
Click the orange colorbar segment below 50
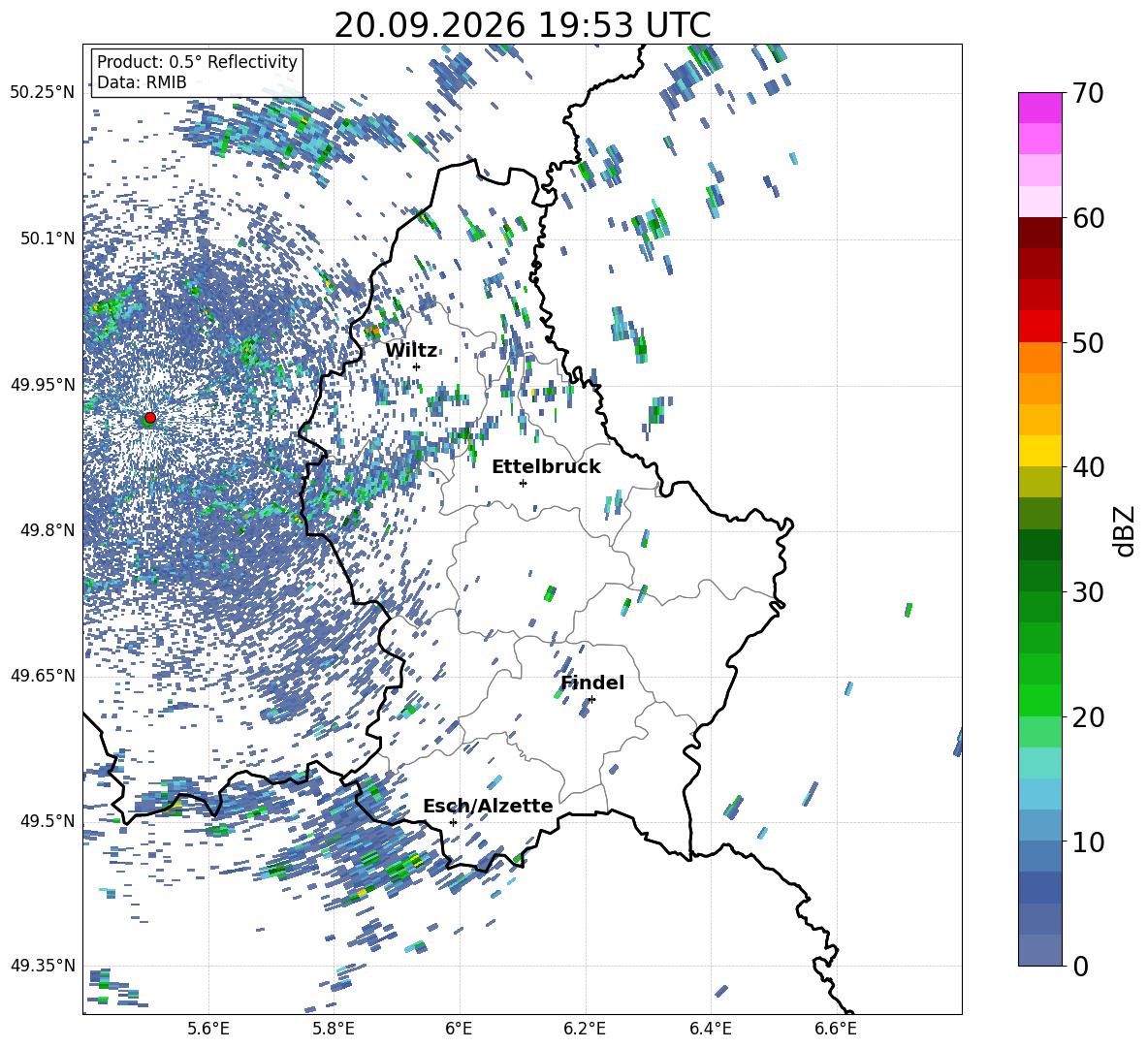pos(1040,358)
